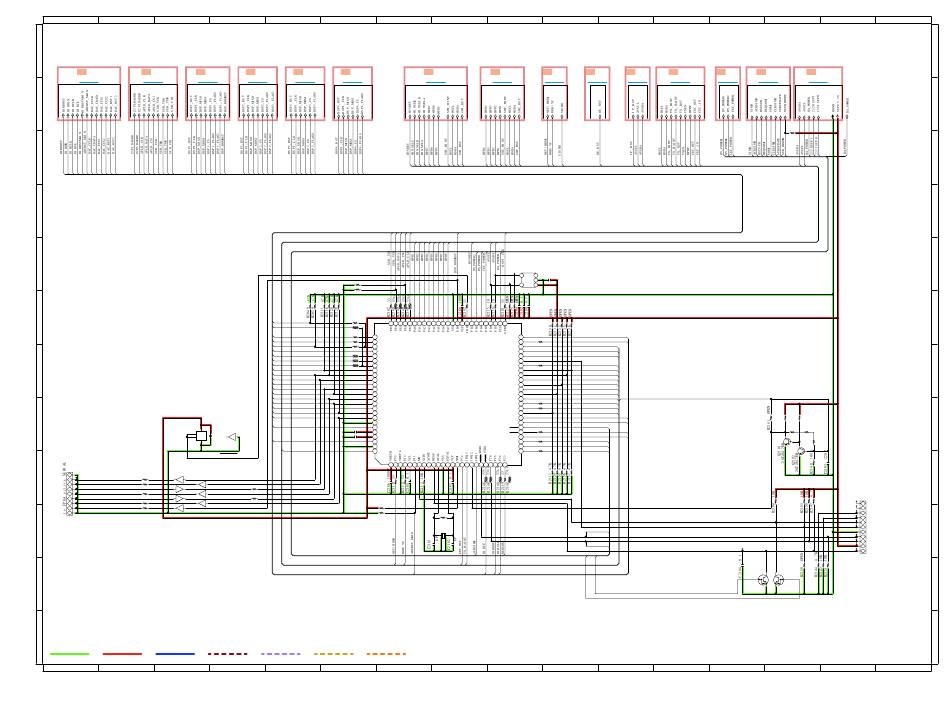
Task: Click the solid blue line in the legend
Action: point(175,654)
